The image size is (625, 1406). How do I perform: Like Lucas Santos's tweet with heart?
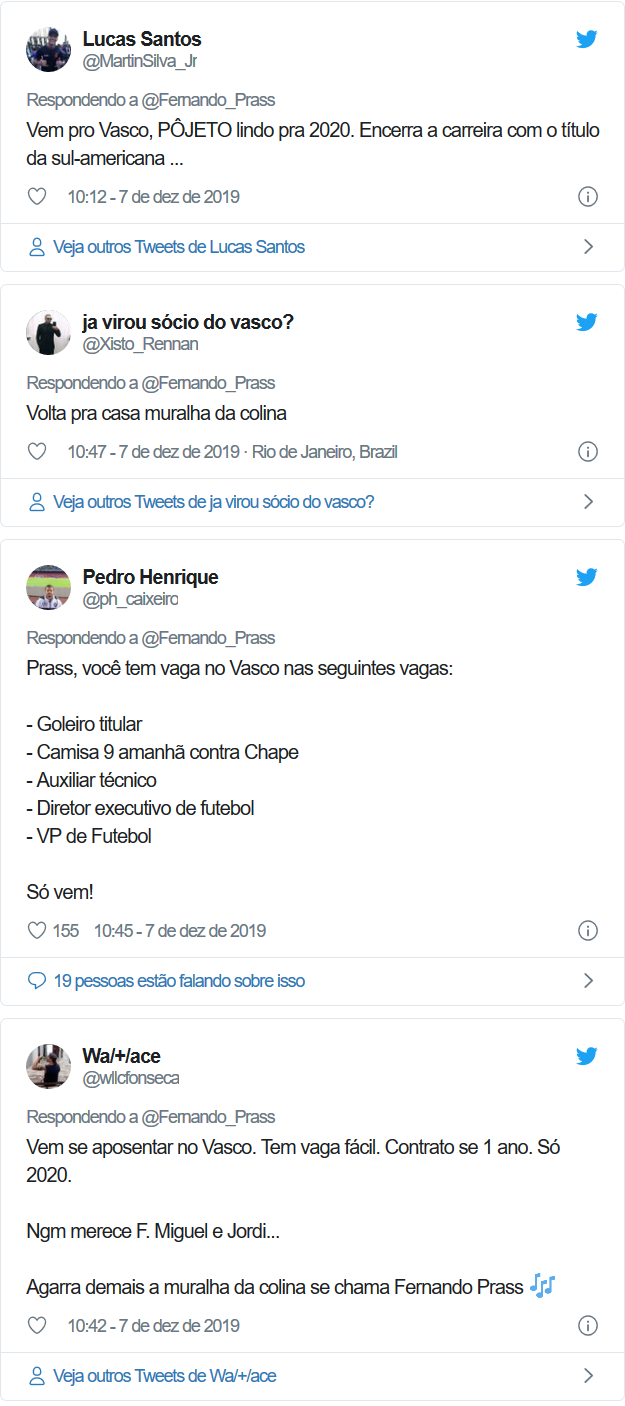37,197
